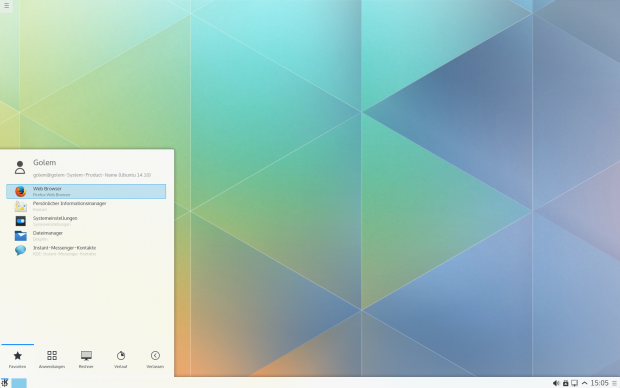Switch to the Verlauf tab
Screen dimensions: 620x388
pyautogui.click(x=121, y=359)
